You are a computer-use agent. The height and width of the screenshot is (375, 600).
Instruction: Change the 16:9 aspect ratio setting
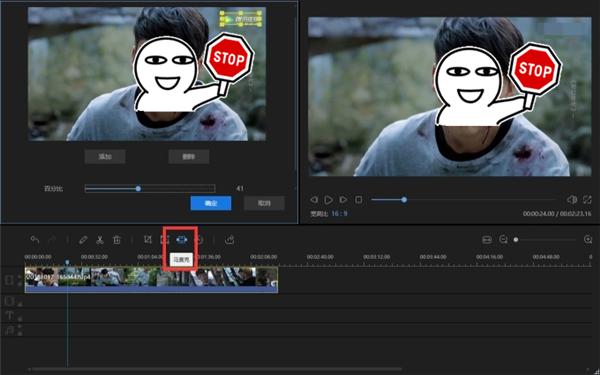(x=339, y=214)
